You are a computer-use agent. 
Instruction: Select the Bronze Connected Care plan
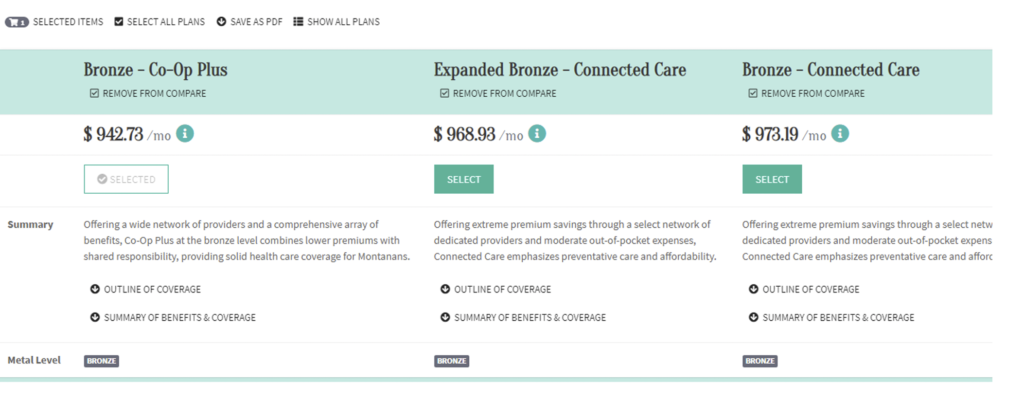point(772,179)
